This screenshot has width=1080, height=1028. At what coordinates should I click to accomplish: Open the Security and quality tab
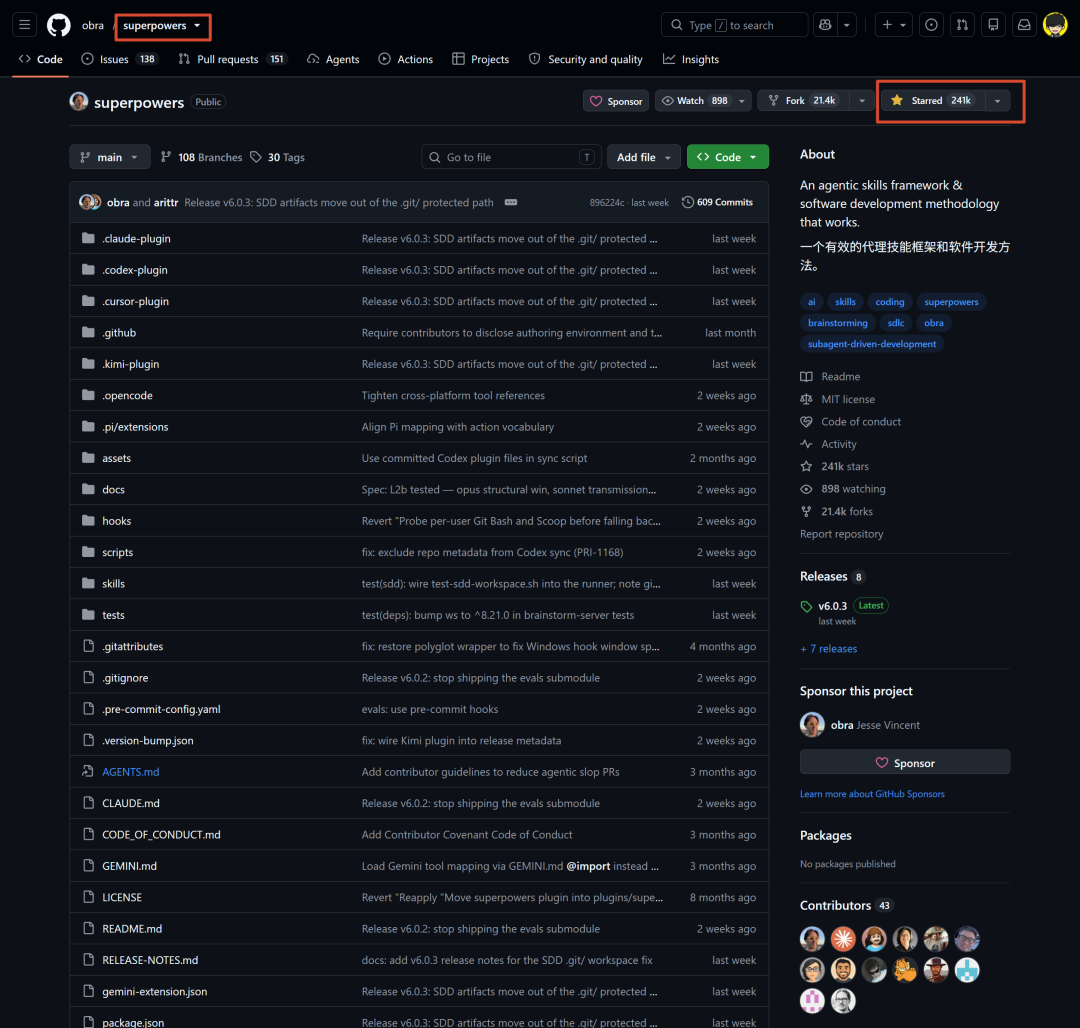coord(585,59)
